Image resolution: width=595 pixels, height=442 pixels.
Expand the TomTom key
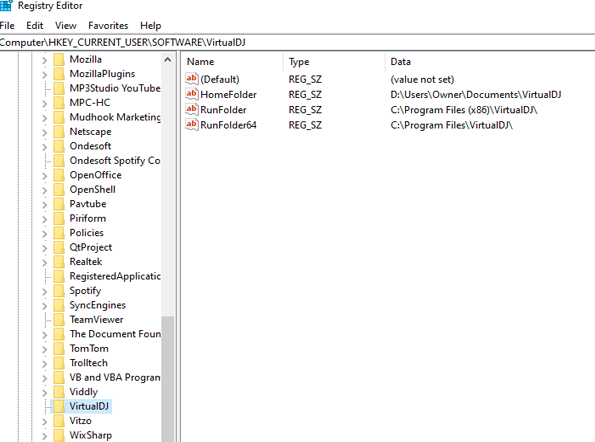pyautogui.click(x=44, y=349)
